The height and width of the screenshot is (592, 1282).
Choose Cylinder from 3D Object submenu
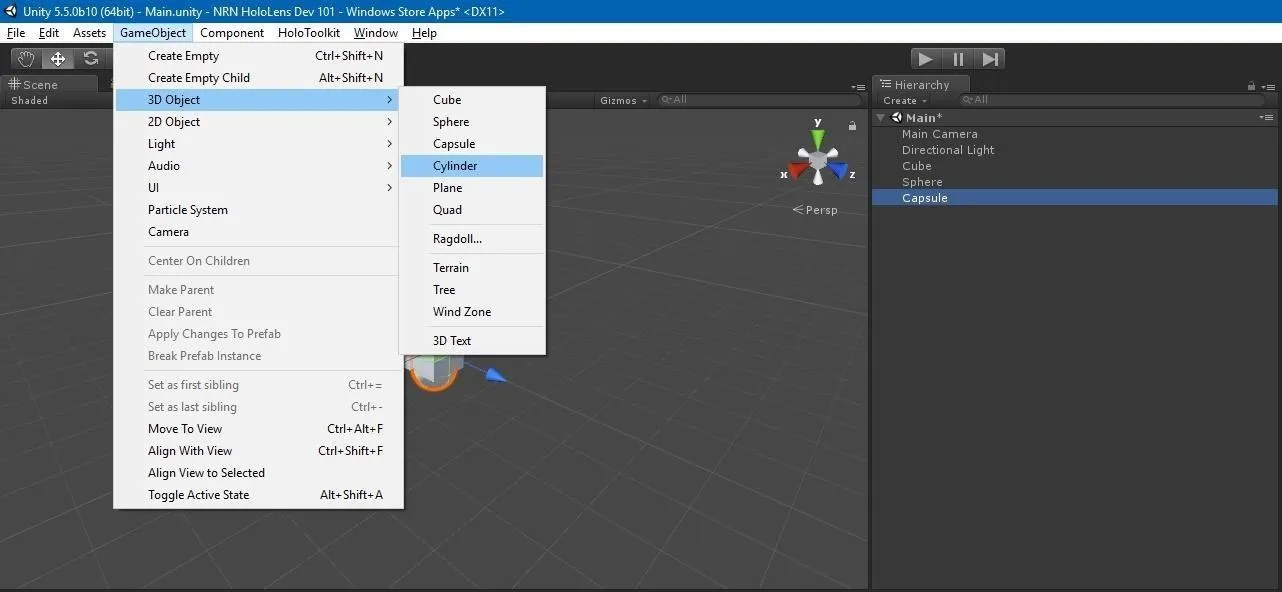click(x=472, y=166)
